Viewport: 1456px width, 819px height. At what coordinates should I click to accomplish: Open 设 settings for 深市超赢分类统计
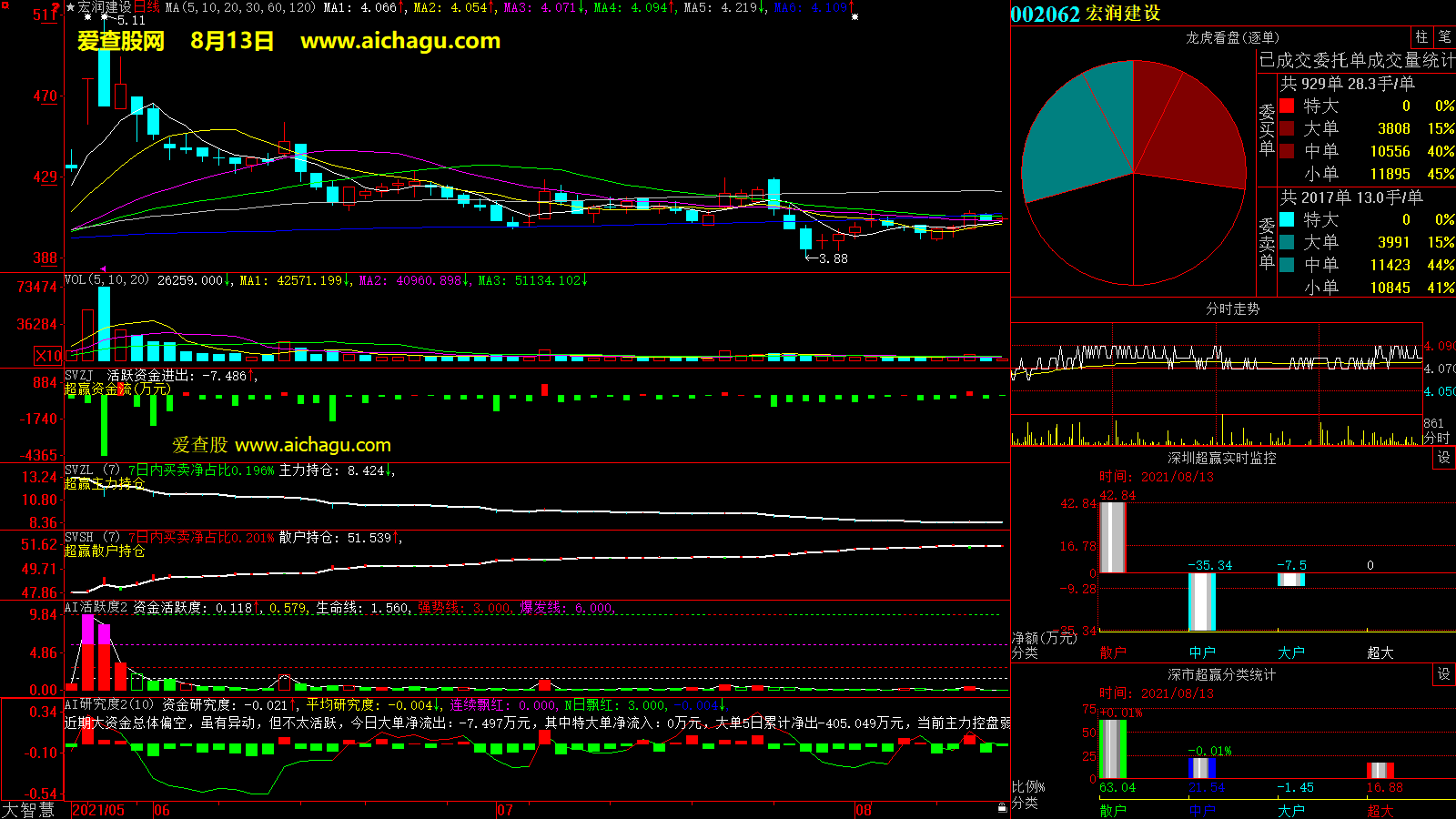1444,674
